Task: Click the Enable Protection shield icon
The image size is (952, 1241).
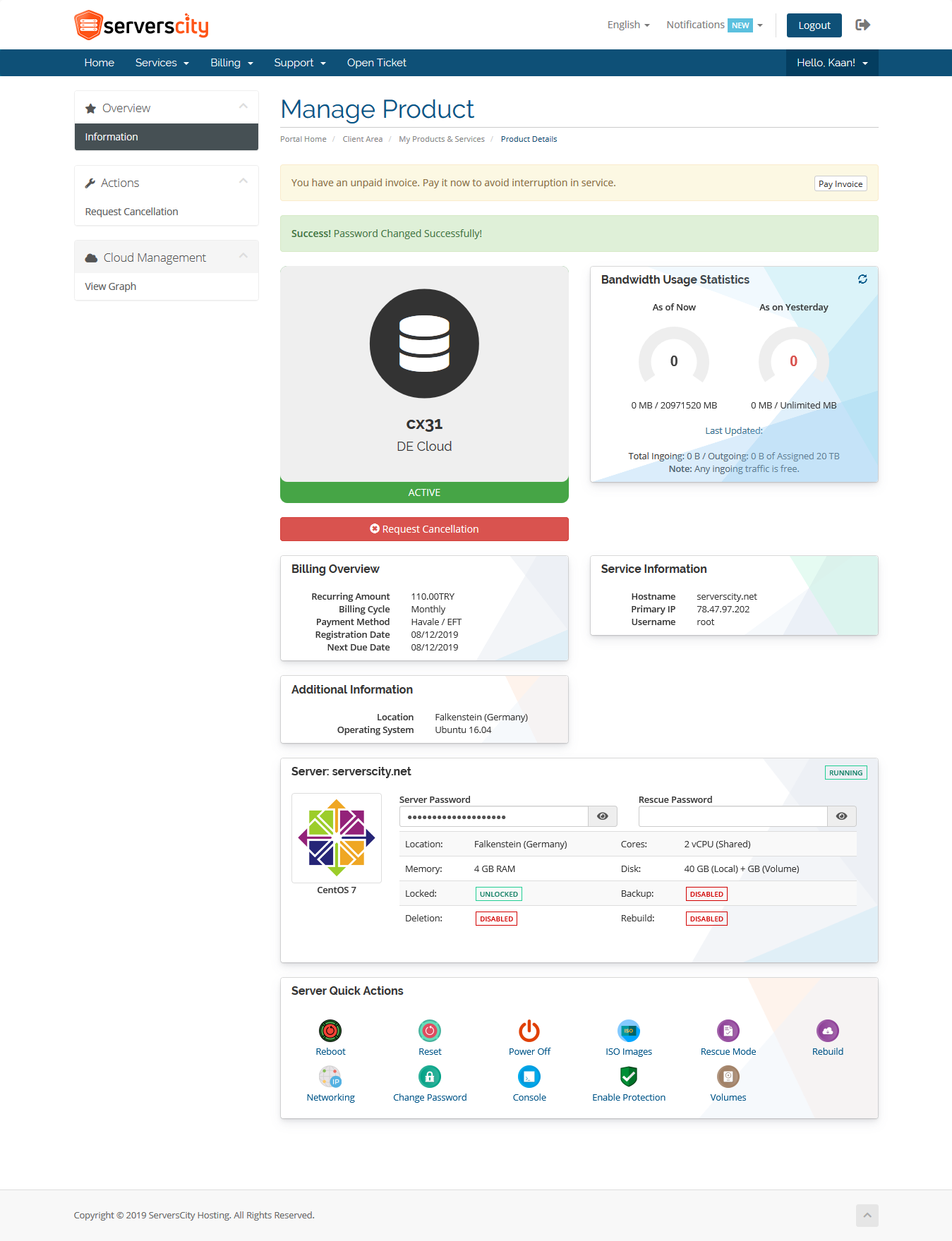Action: pyautogui.click(x=629, y=1077)
